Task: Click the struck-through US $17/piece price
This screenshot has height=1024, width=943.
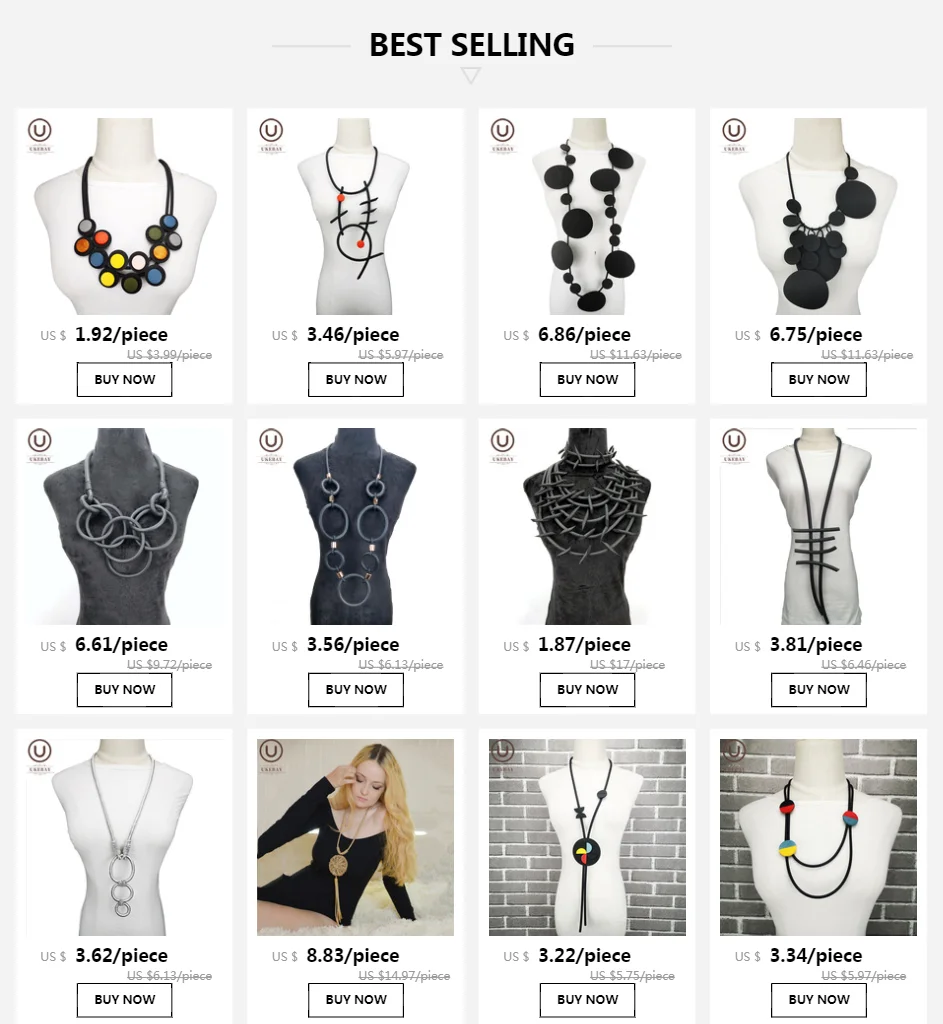Action: pyautogui.click(x=628, y=665)
